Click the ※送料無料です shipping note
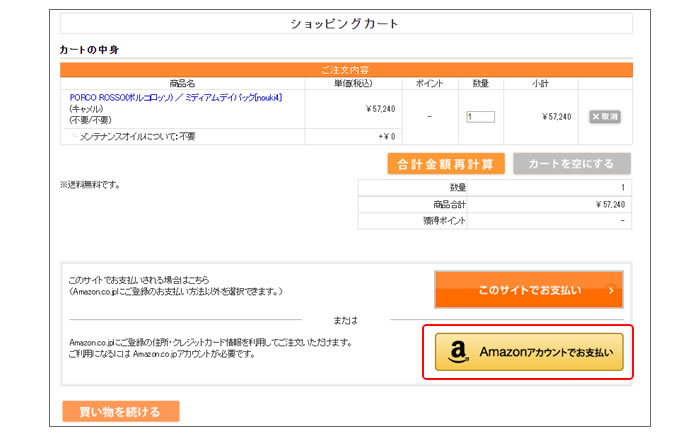Viewport: 700px width, 442px height. (x=90, y=185)
